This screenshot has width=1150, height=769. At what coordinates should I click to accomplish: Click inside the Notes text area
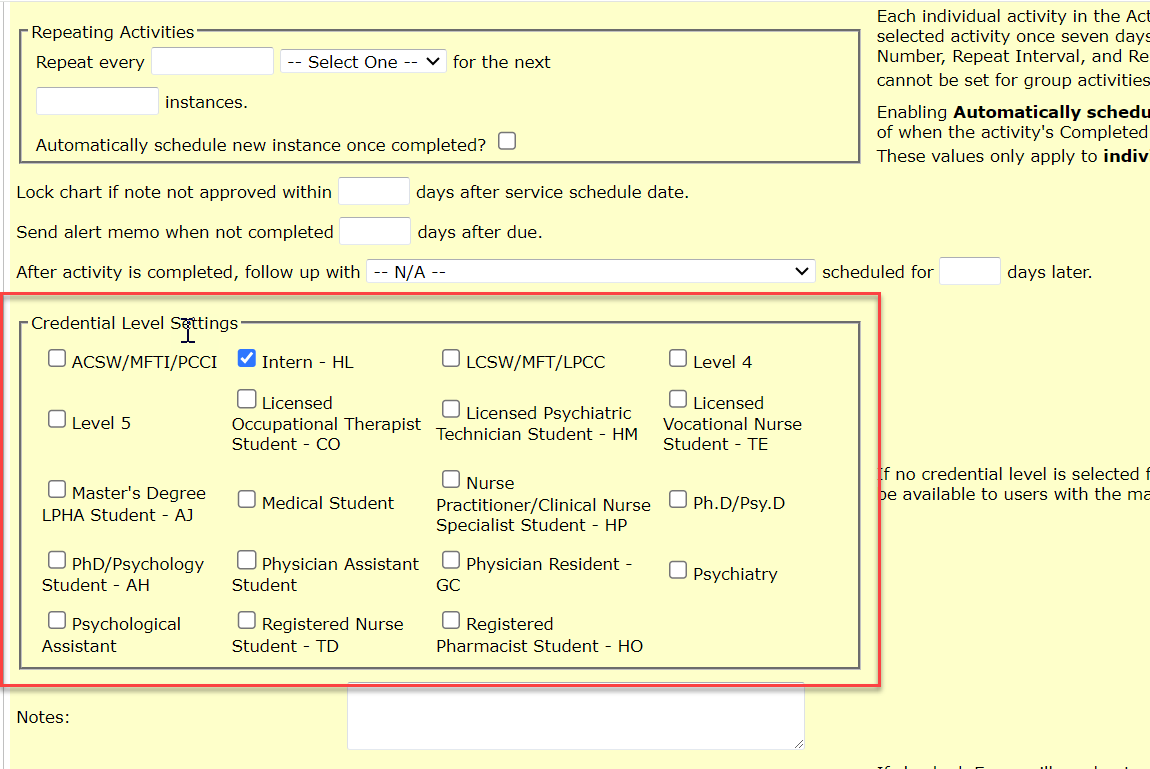[x=576, y=716]
